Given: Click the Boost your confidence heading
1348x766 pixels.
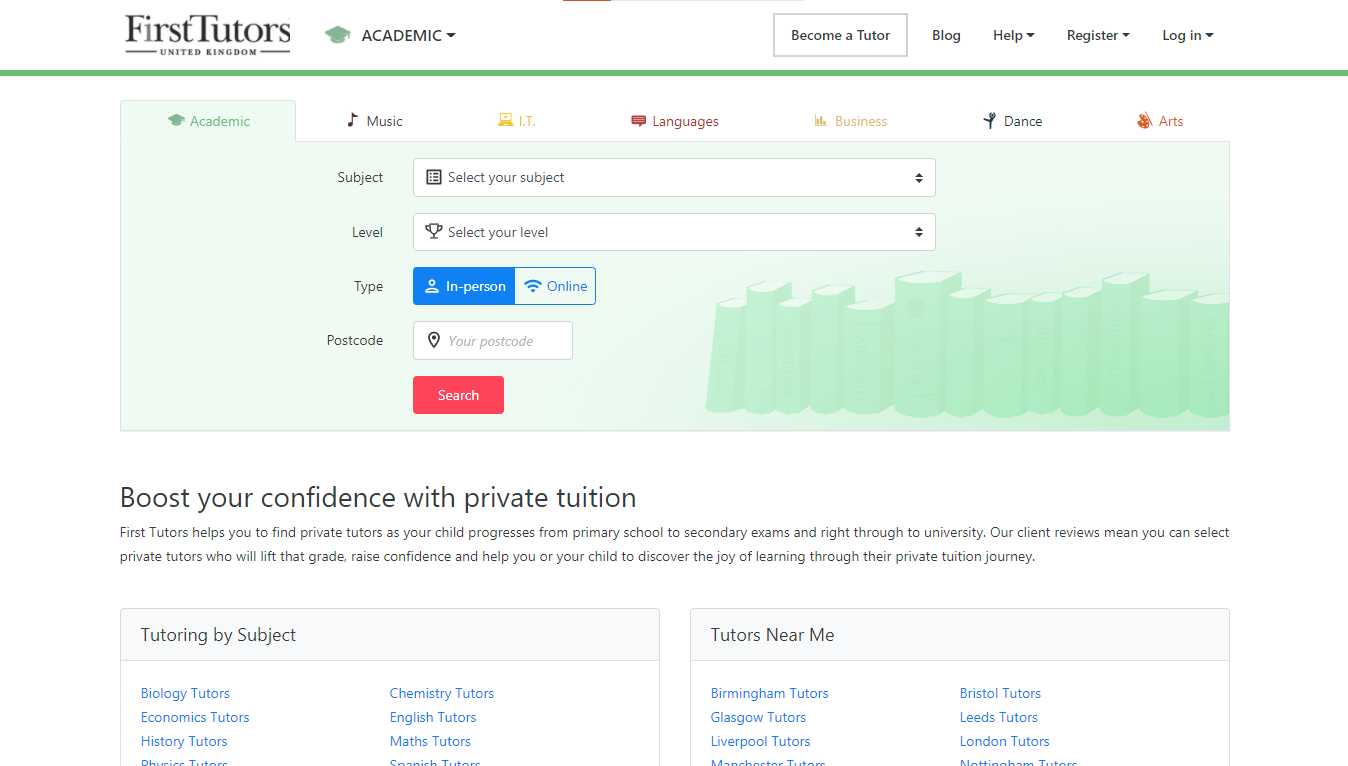Looking at the screenshot, I should click(378, 497).
